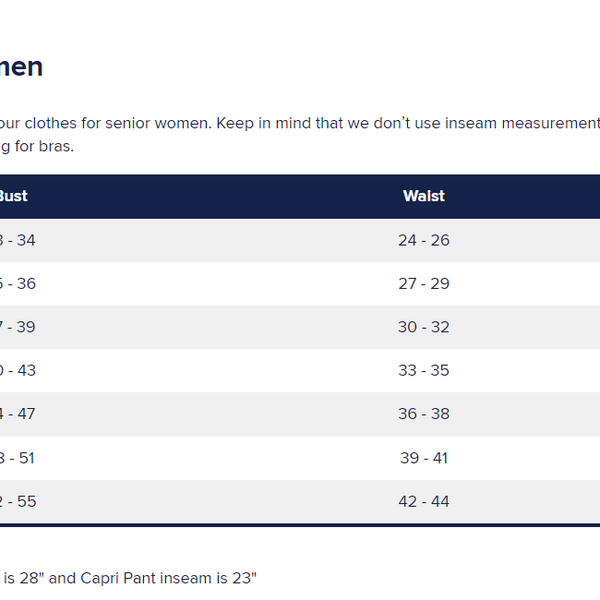Screen dimensions: 600x600
Task: Click the 33 - 35 waist value
Action: (x=423, y=371)
